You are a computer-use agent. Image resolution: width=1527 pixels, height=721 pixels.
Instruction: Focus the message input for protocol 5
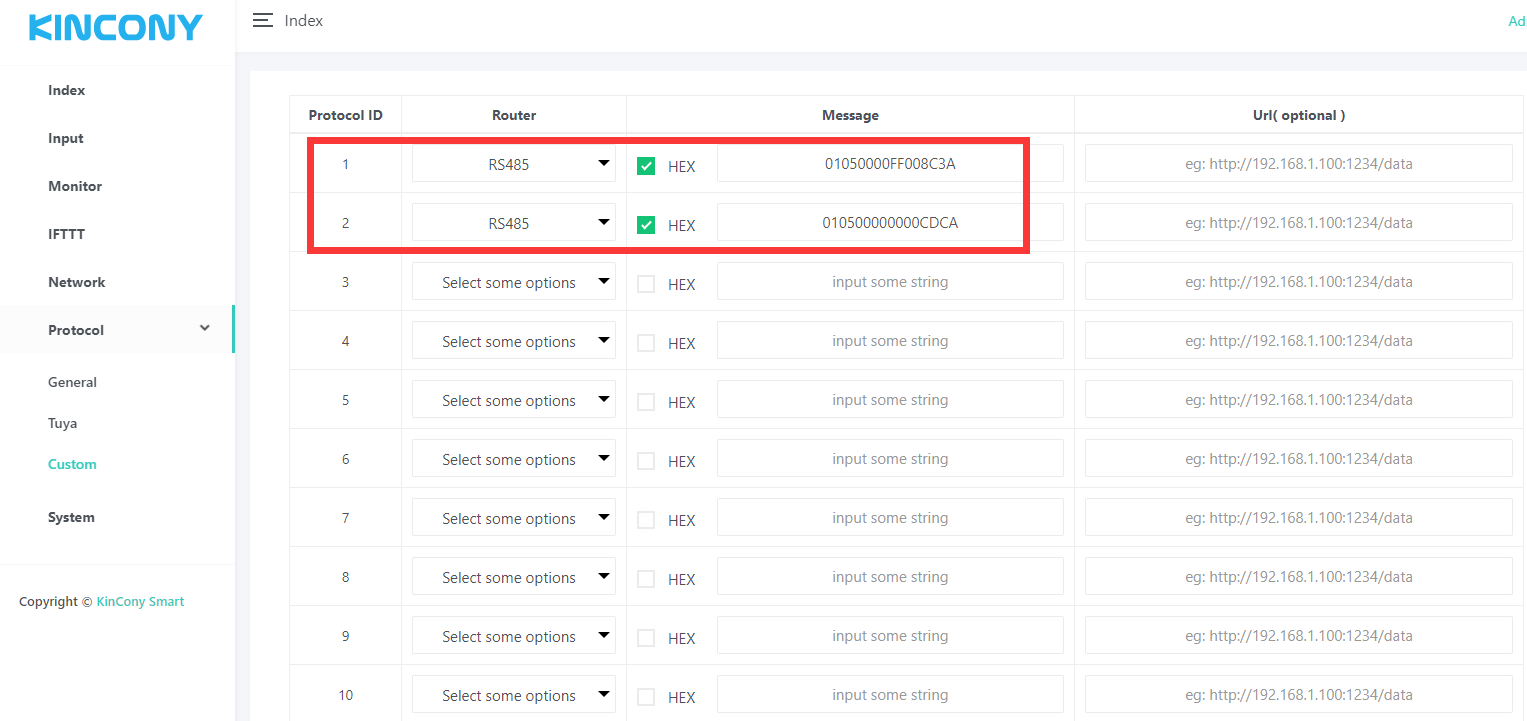(889, 400)
